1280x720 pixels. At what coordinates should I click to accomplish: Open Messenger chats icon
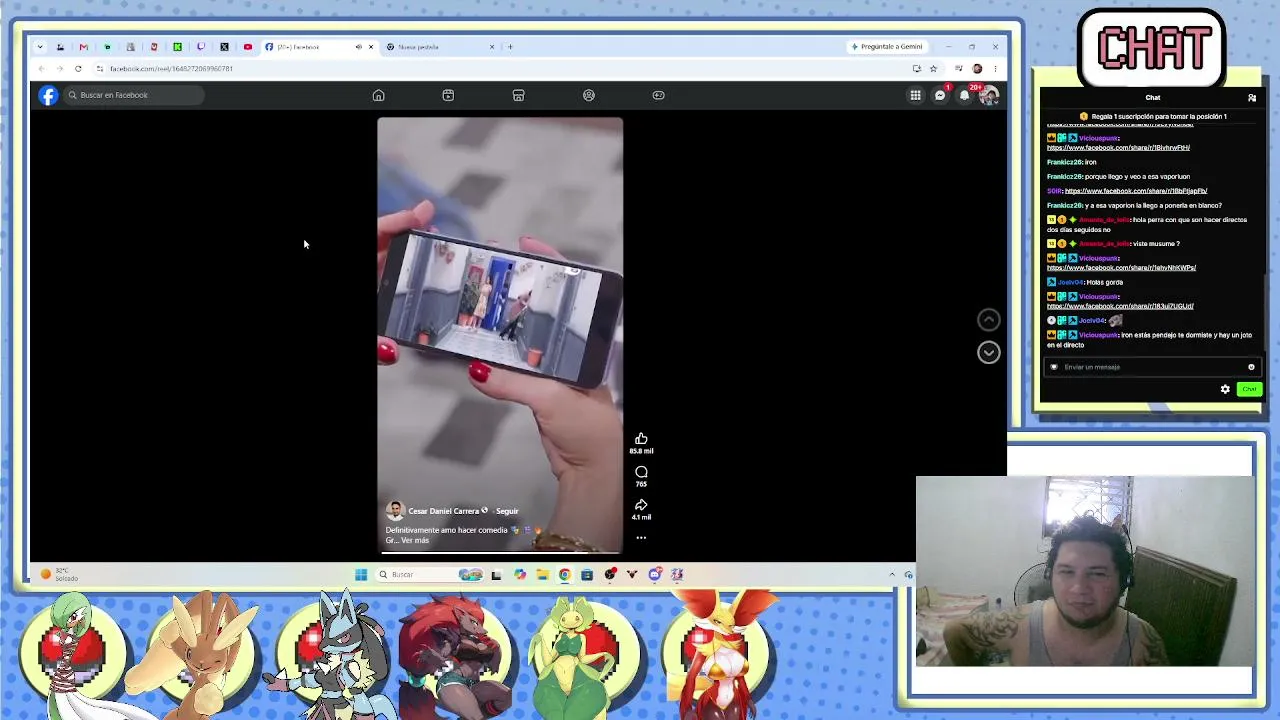coord(940,95)
